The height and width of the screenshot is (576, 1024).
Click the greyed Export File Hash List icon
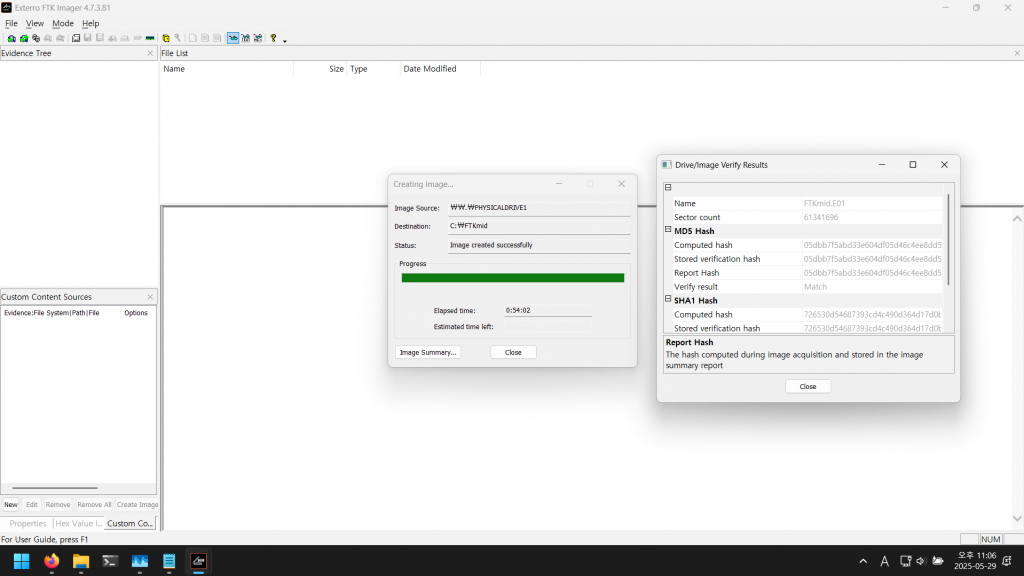pyautogui.click(x=204, y=39)
